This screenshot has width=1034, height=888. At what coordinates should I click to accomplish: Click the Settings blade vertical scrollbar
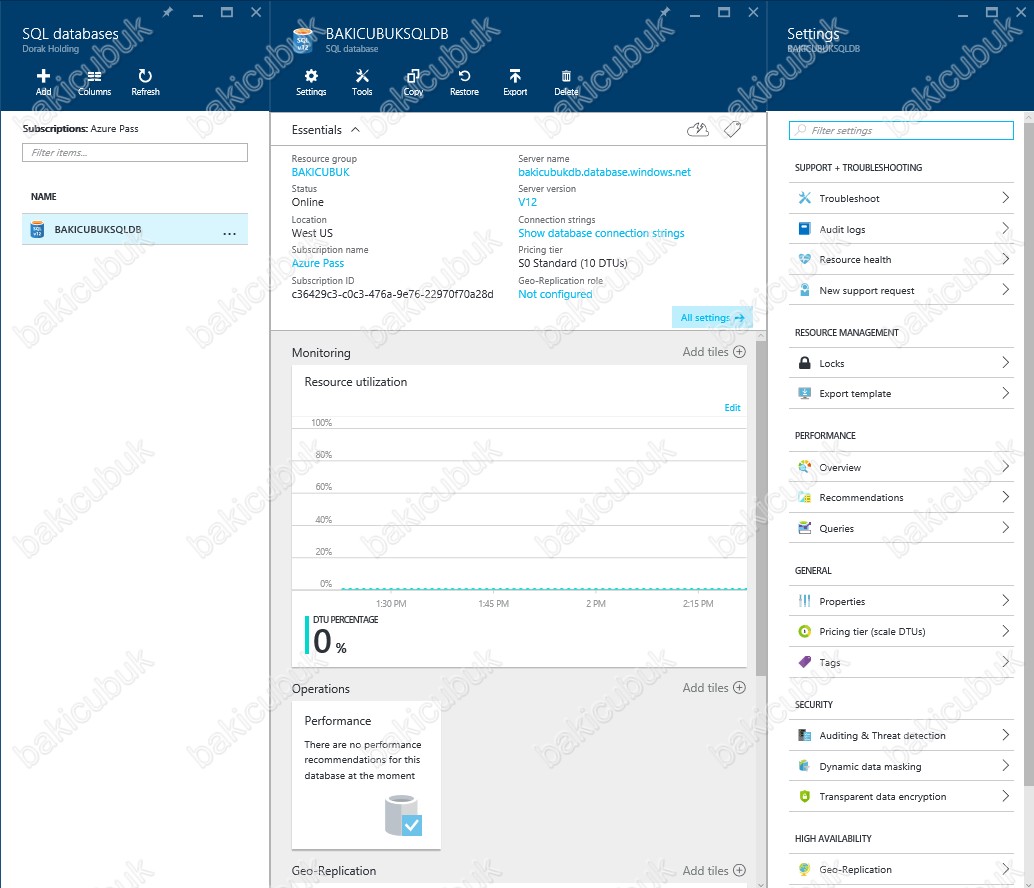[1028, 455]
